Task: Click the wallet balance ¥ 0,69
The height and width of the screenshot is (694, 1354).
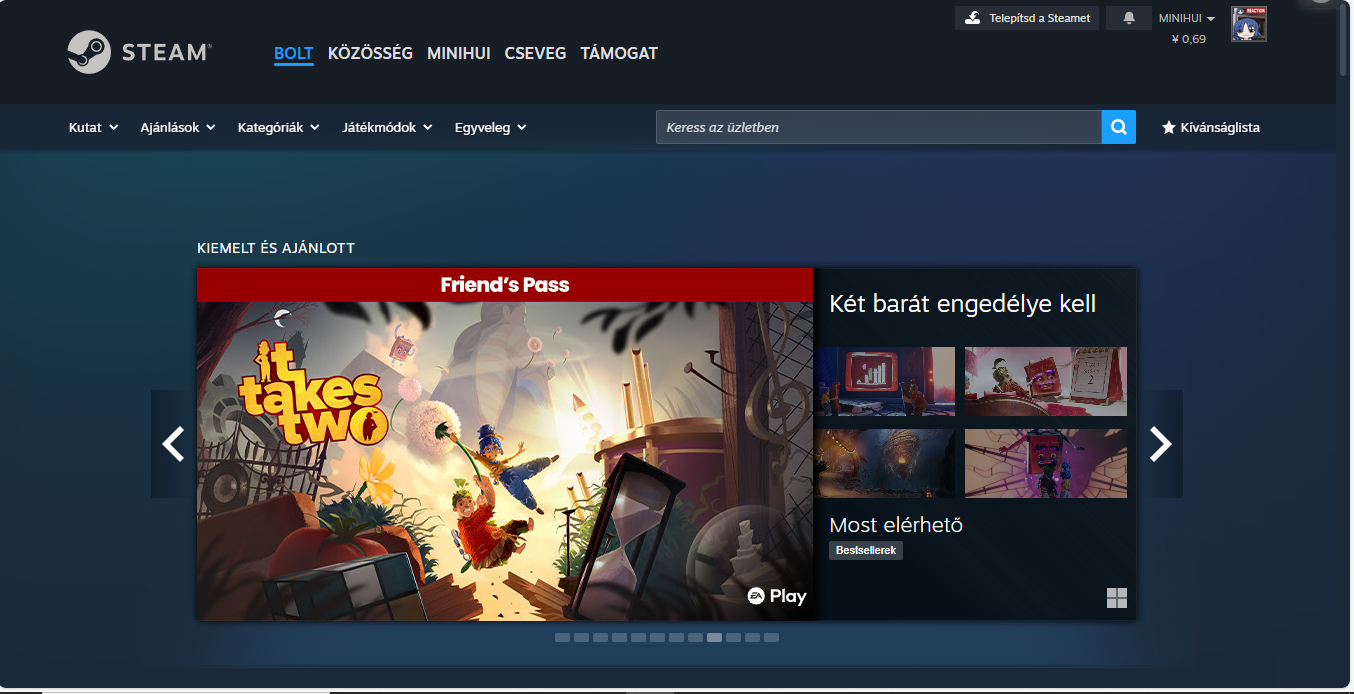Action: [x=1188, y=39]
